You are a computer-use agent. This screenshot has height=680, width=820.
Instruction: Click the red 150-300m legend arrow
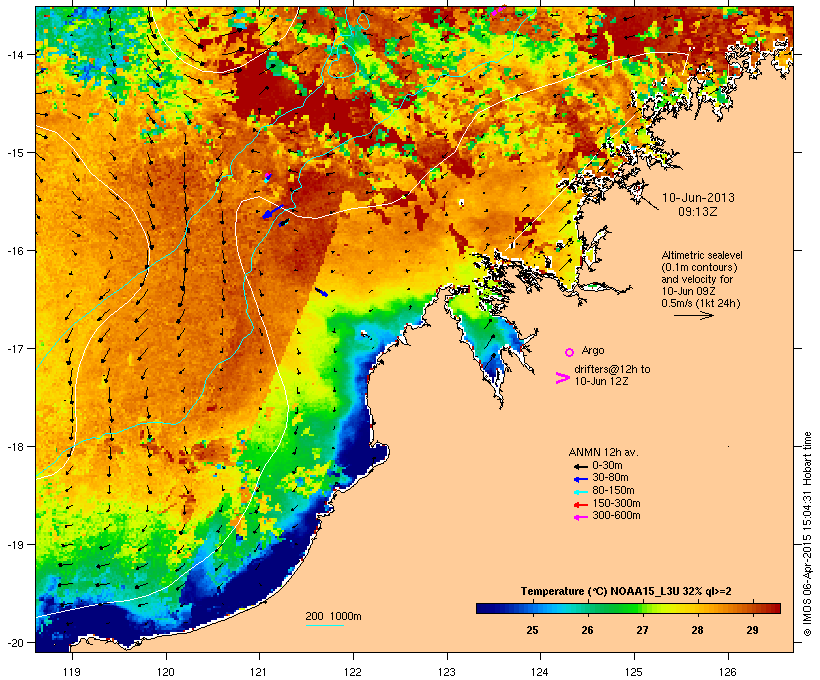click(x=580, y=505)
